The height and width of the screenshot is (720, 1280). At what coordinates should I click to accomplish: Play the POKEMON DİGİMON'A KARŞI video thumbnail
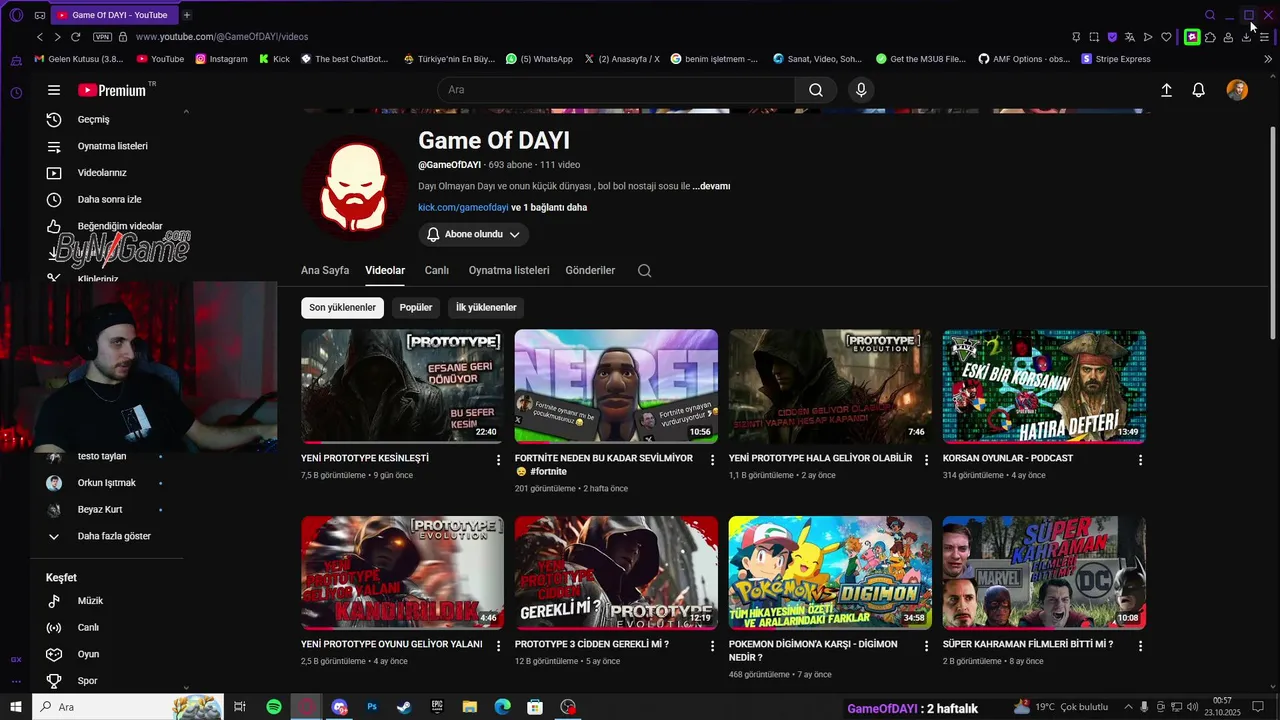click(x=830, y=573)
